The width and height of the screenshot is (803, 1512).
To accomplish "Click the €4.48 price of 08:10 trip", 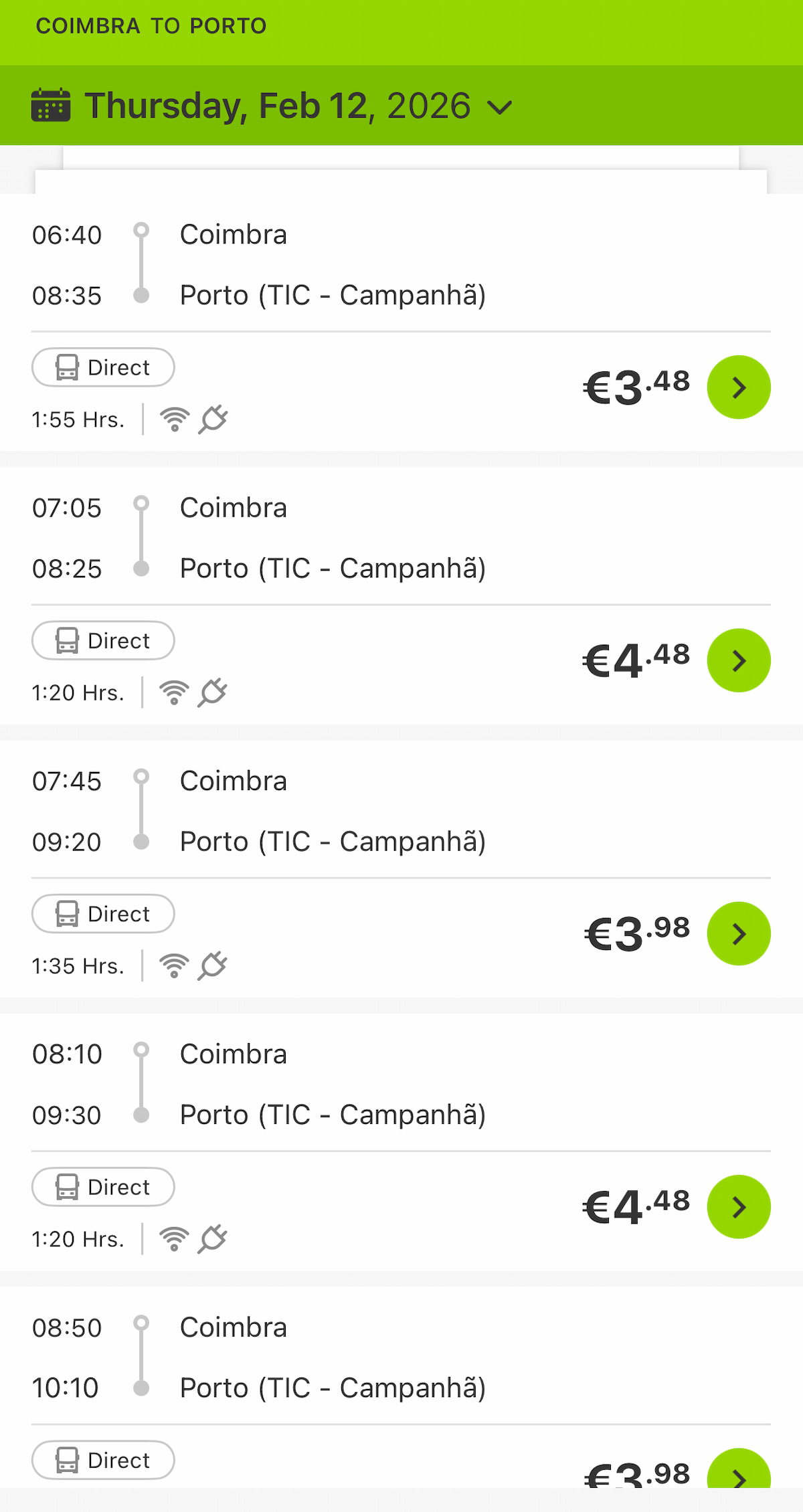I will [x=636, y=1206].
